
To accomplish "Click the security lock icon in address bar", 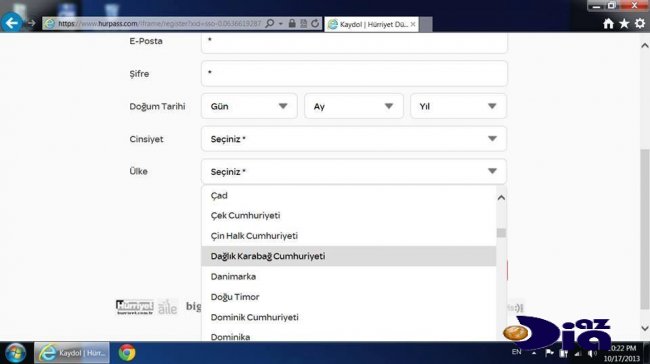I will click(x=292, y=24).
